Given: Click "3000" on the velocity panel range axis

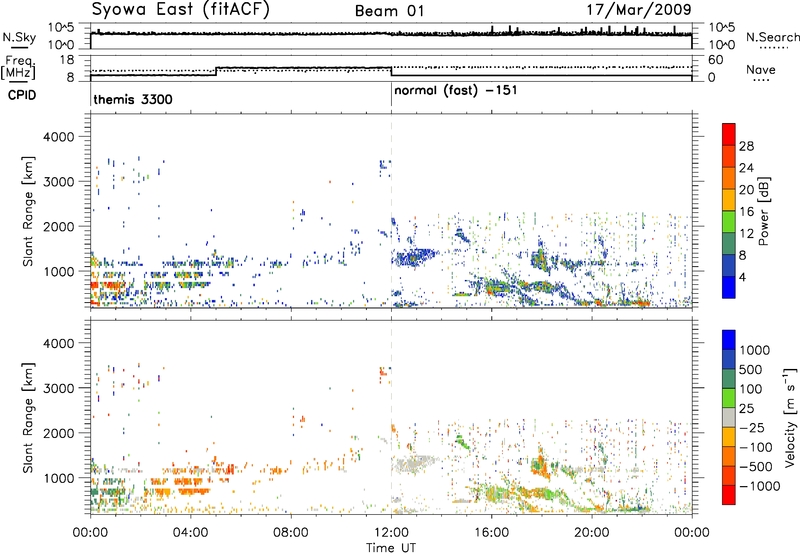Looking at the screenshot, I should (58, 388).
